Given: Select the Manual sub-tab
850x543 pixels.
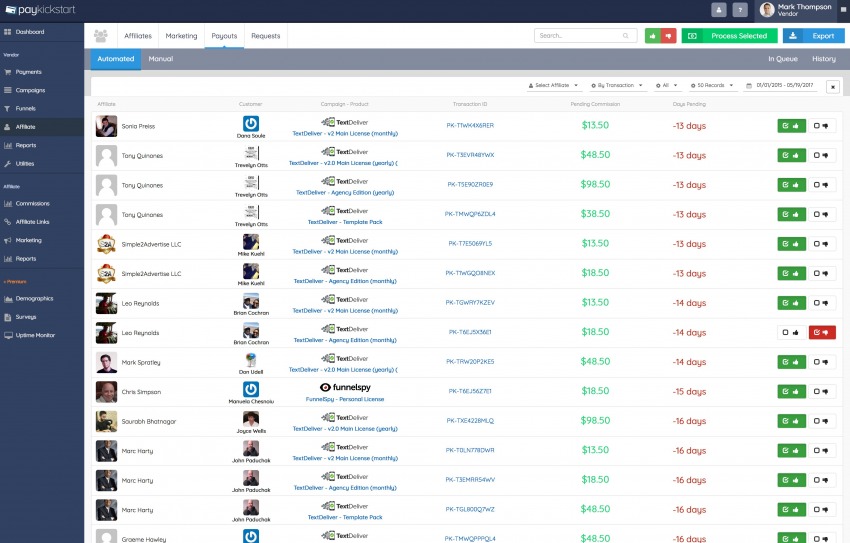Looking at the screenshot, I should tap(160, 59).
